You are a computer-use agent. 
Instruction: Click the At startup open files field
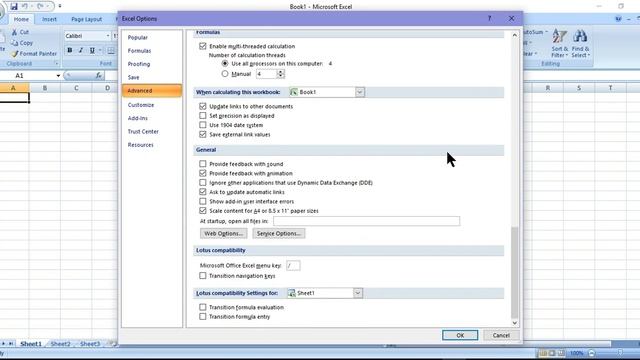click(366, 221)
